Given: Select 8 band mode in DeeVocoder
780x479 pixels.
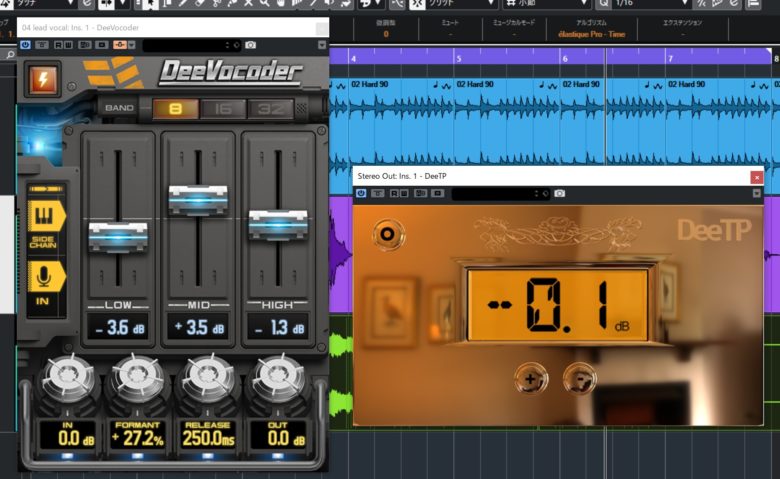Looking at the screenshot, I should 175,108.
